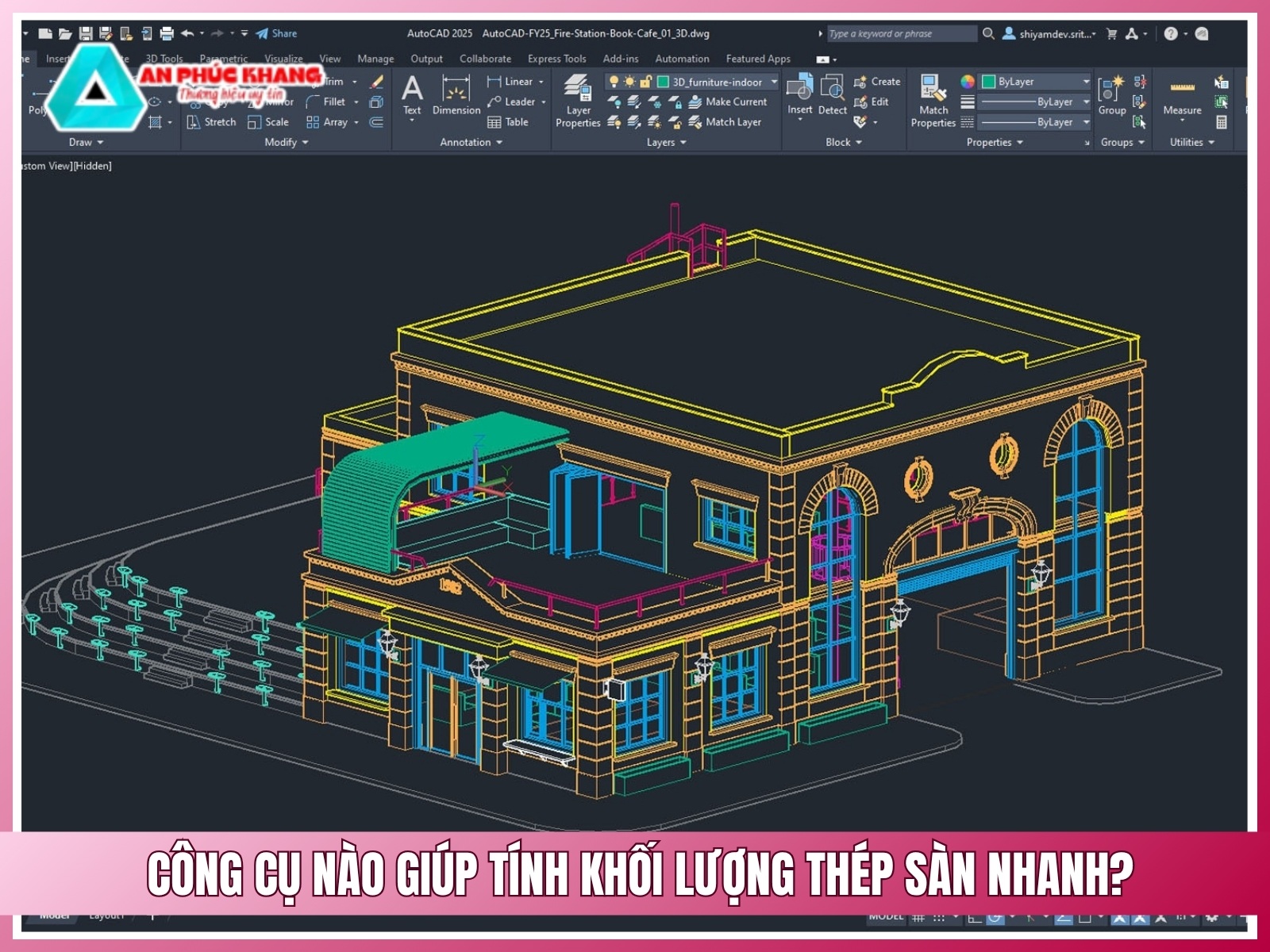Select the Dimension tool
Image resolution: width=1270 pixels, height=952 pixels.
click(456, 96)
